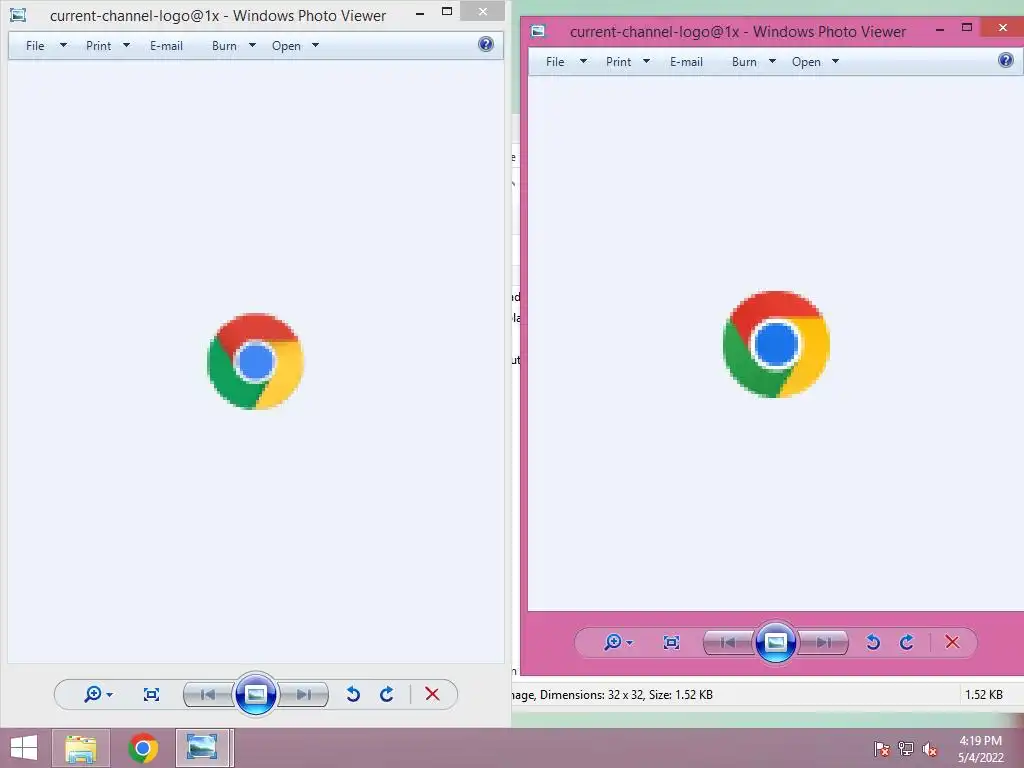Screen dimensions: 1024x768
Task: Rotate counterclockwise in left viewer
Action: pos(353,694)
